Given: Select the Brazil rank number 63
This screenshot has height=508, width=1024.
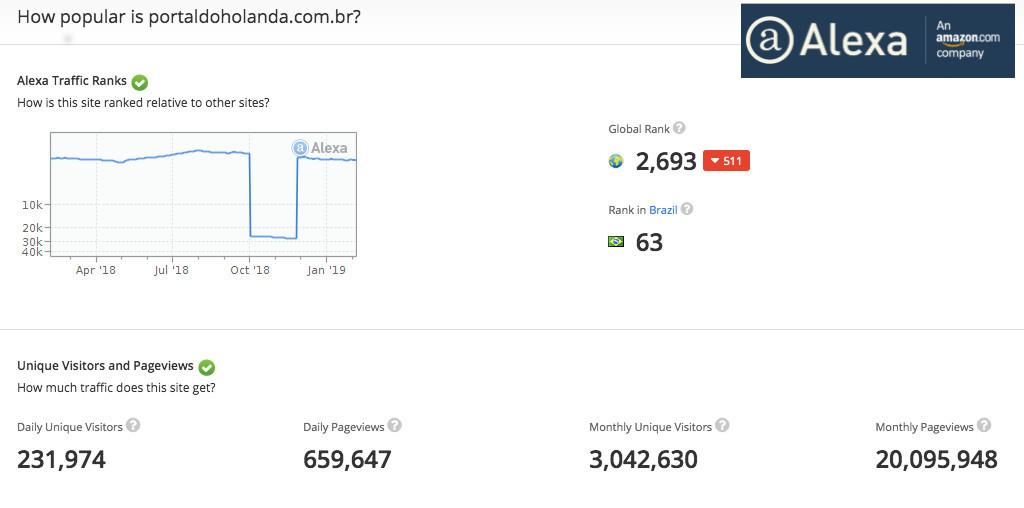Looking at the screenshot, I should pos(649,242).
